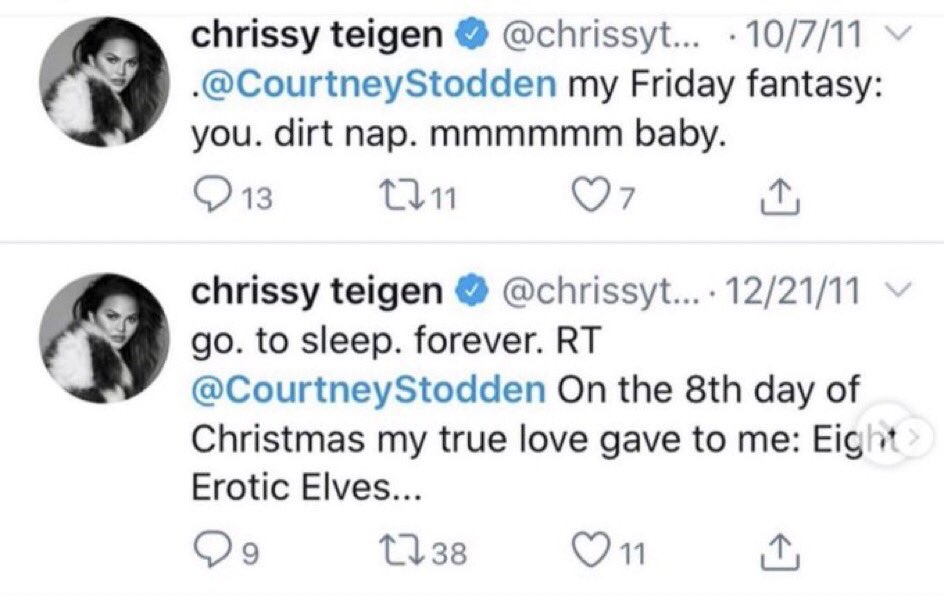
Task: Open @CourtneyStodden mention in second tweet
Action: [368, 389]
